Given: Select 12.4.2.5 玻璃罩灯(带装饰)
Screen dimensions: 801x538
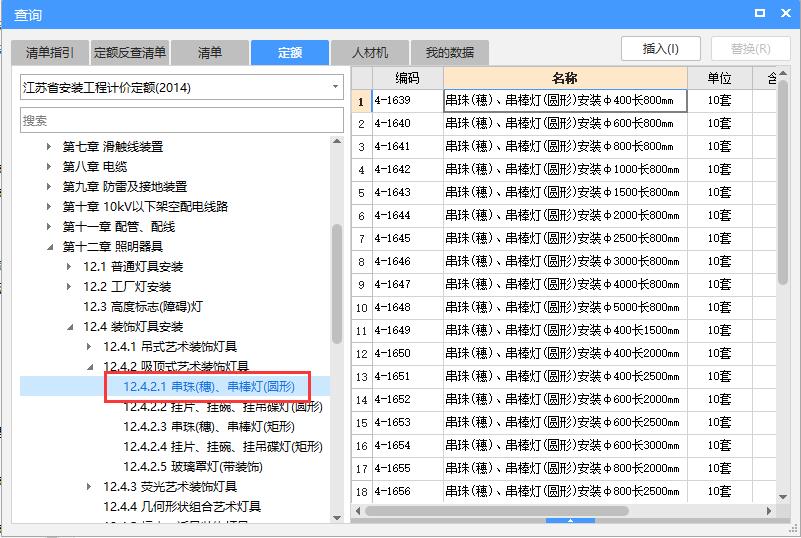Looking at the screenshot, I should [x=193, y=466].
